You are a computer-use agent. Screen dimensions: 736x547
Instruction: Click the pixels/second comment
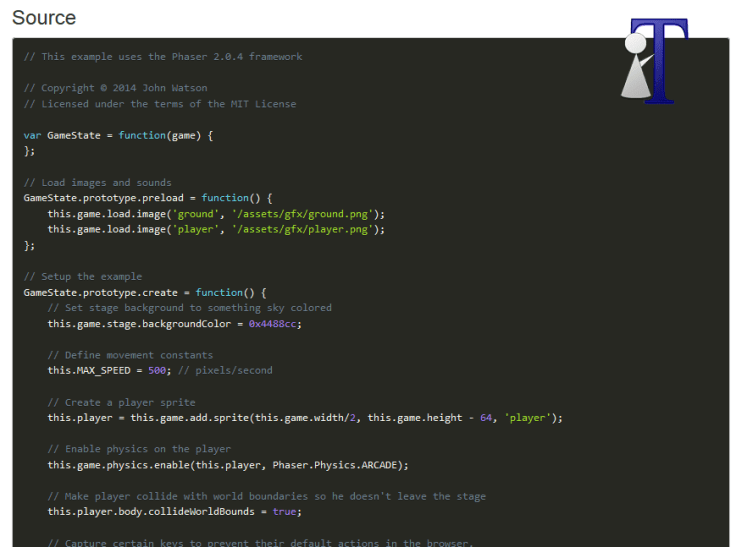(225, 370)
